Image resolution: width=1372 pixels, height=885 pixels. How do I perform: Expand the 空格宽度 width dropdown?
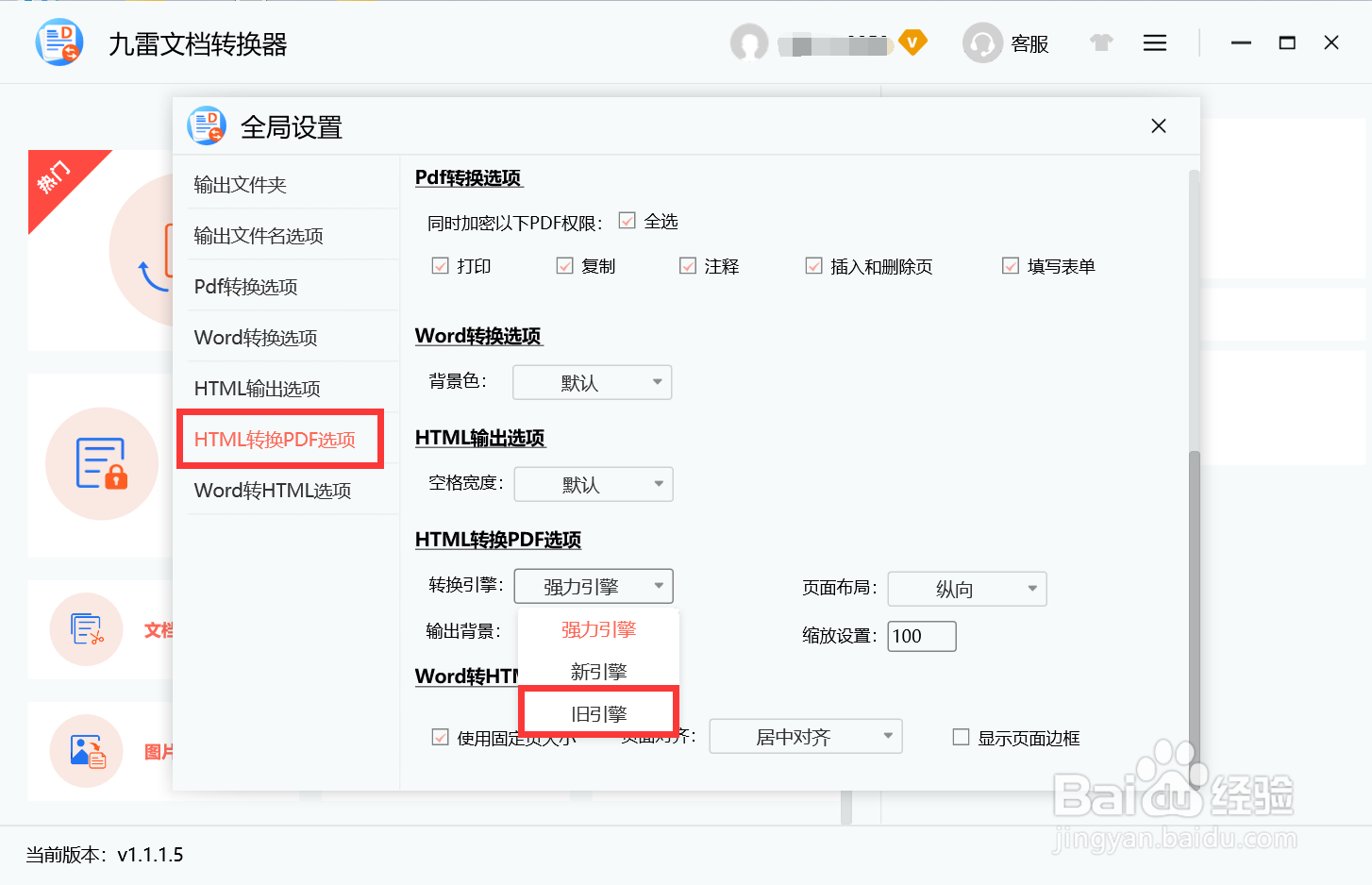[x=593, y=484]
